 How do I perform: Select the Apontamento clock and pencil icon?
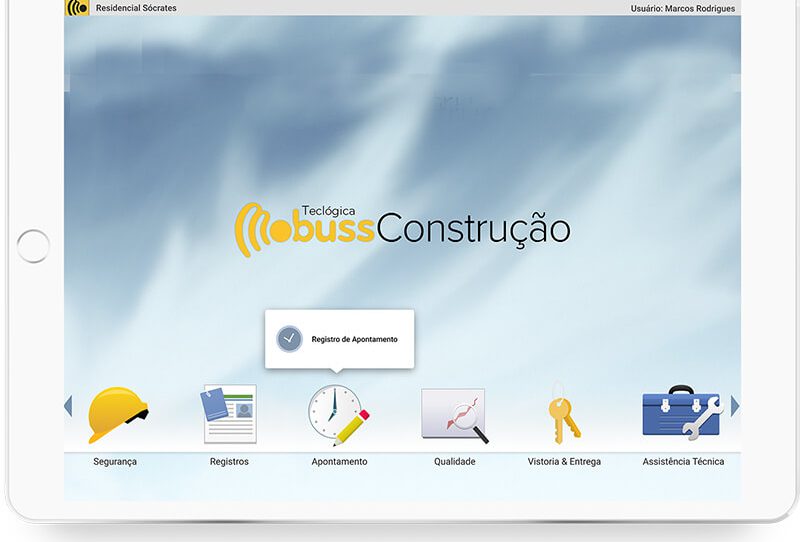click(x=338, y=415)
